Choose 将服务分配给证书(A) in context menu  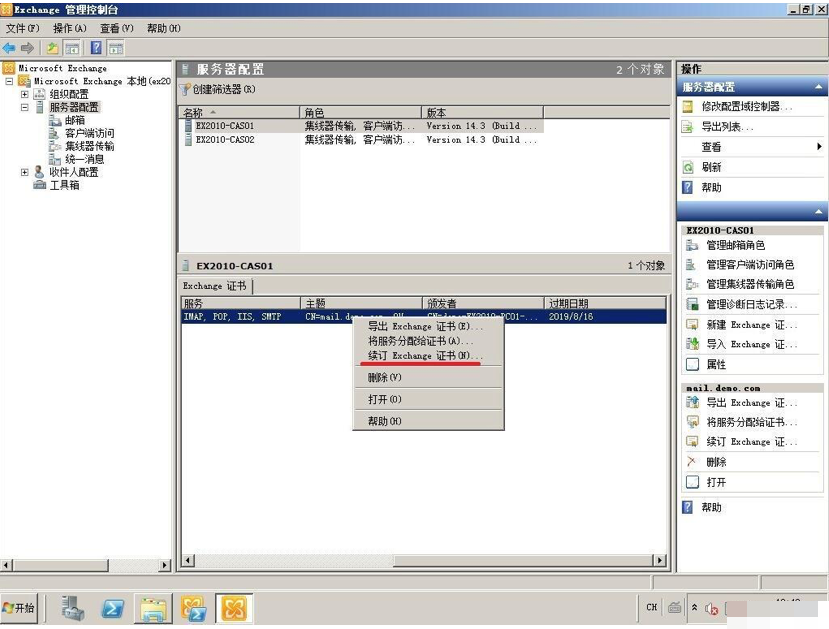point(428,341)
